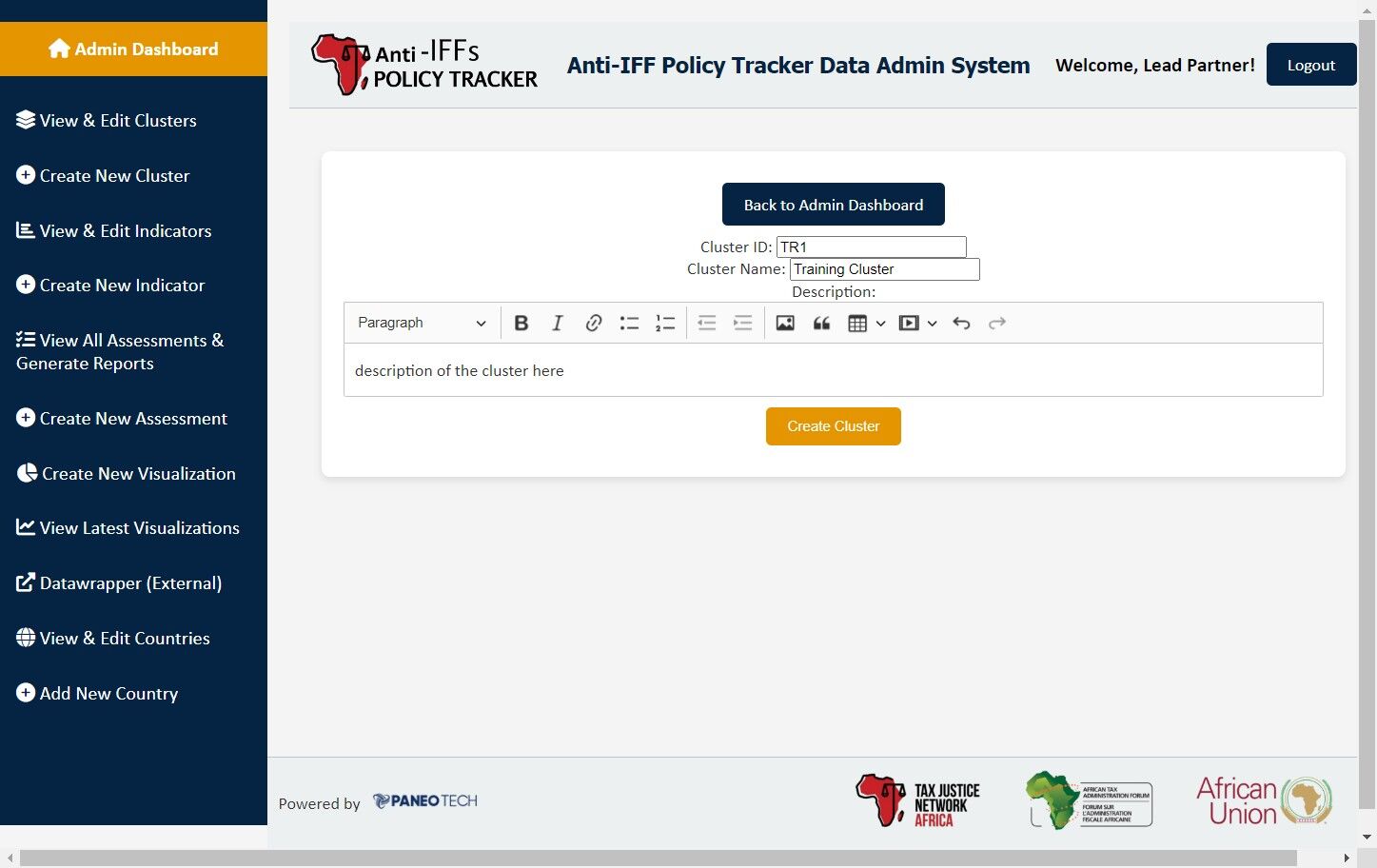
Task: Click the African Union logo
Action: point(1264,800)
